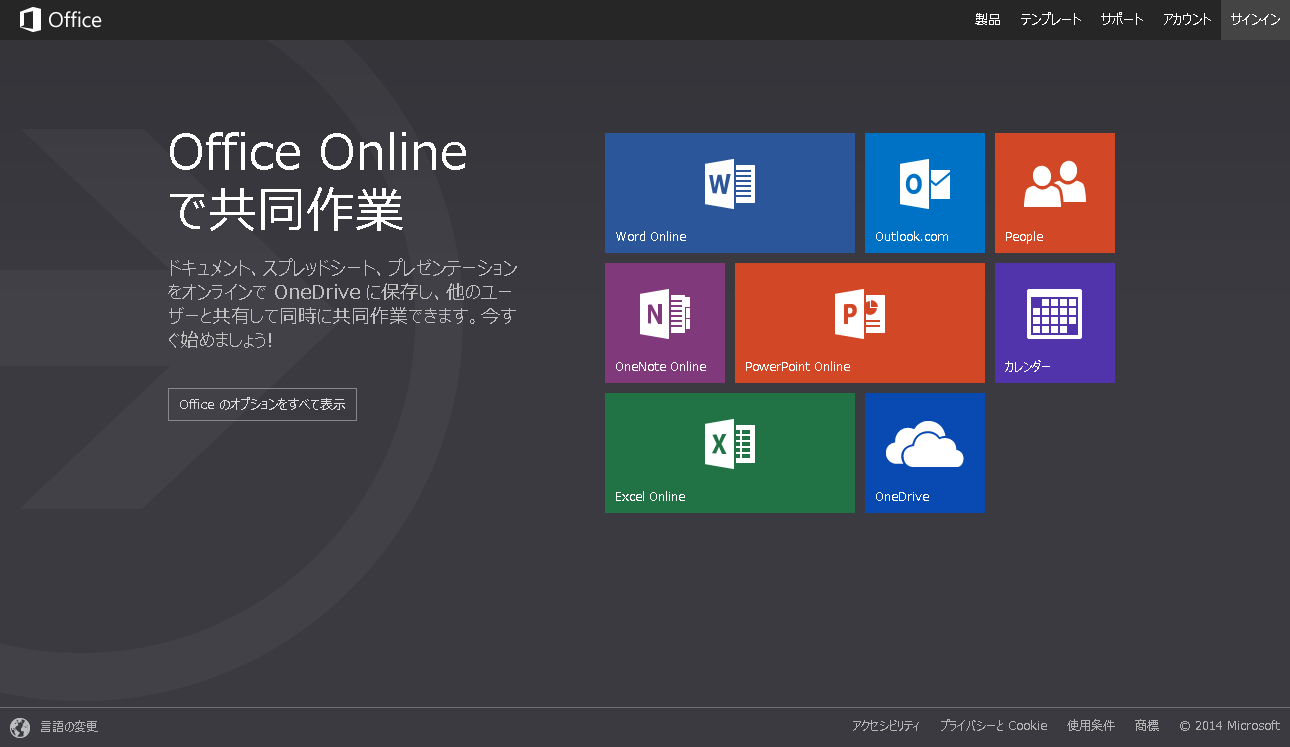Launch the PowerPoint Online icon tile
The width and height of the screenshot is (1290, 747).
click(860, 314)
